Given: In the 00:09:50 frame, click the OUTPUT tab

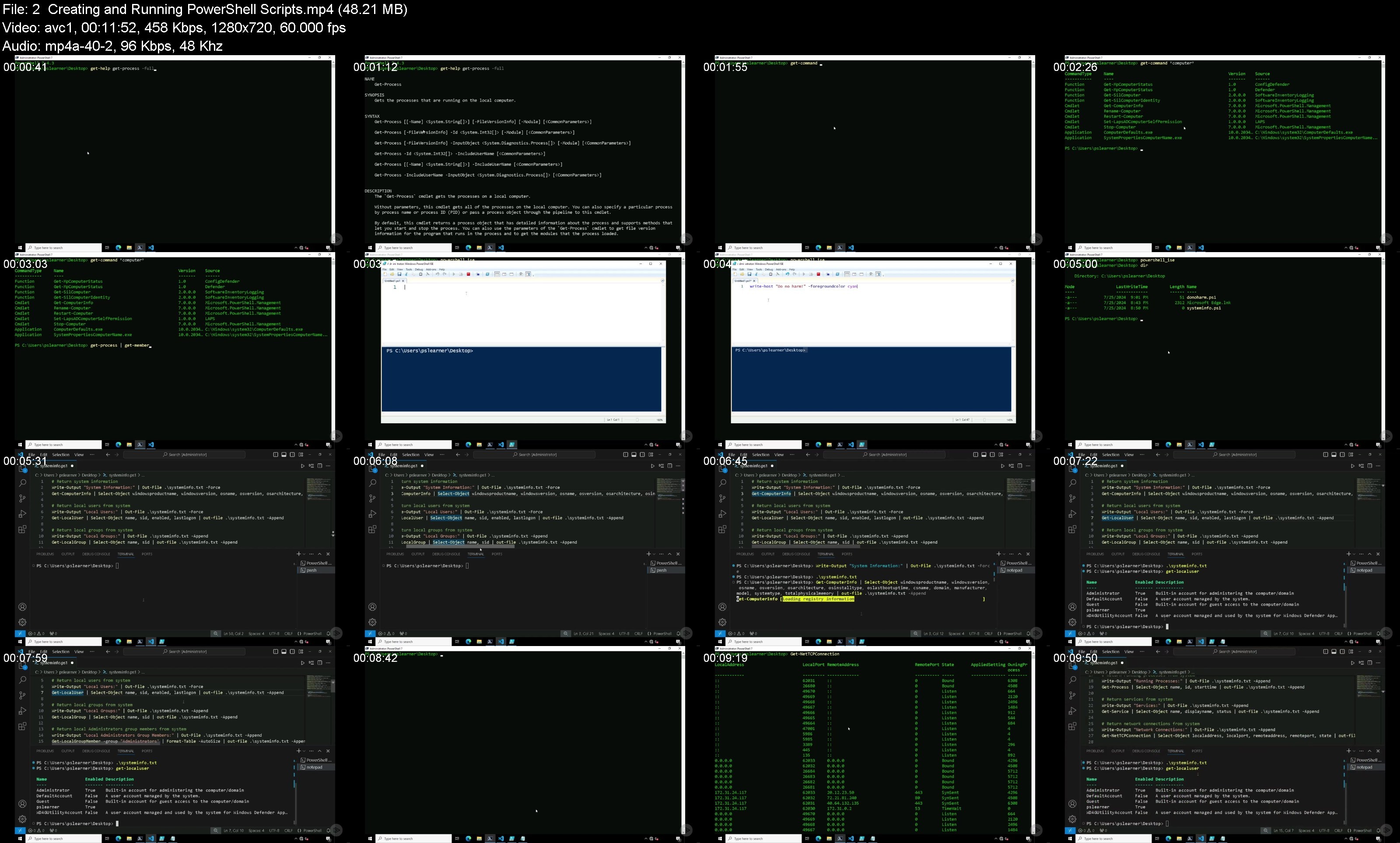Looking at the screenshot, I should 1118,751.
